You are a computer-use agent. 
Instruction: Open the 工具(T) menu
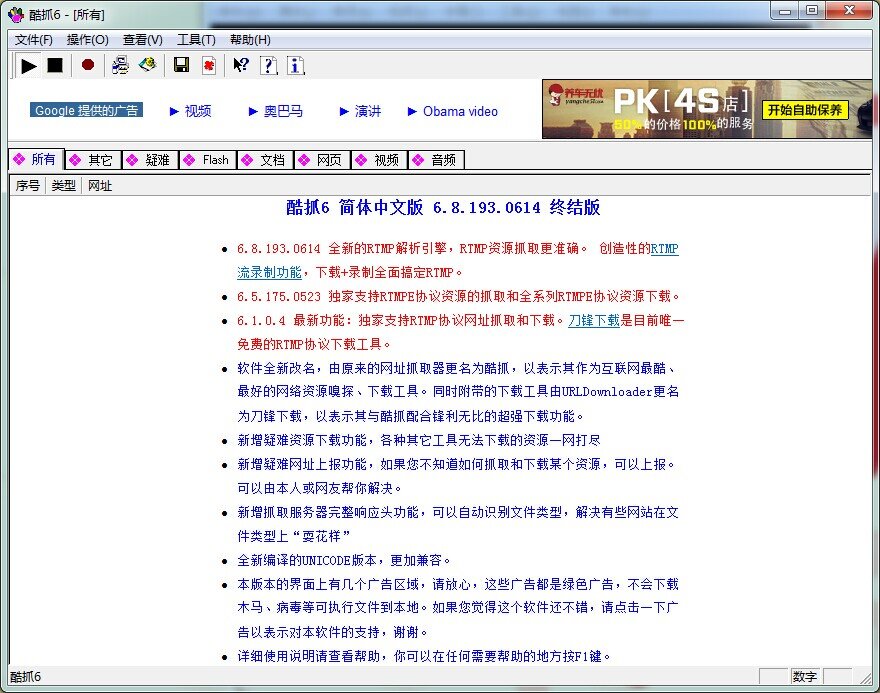(196, 40)
